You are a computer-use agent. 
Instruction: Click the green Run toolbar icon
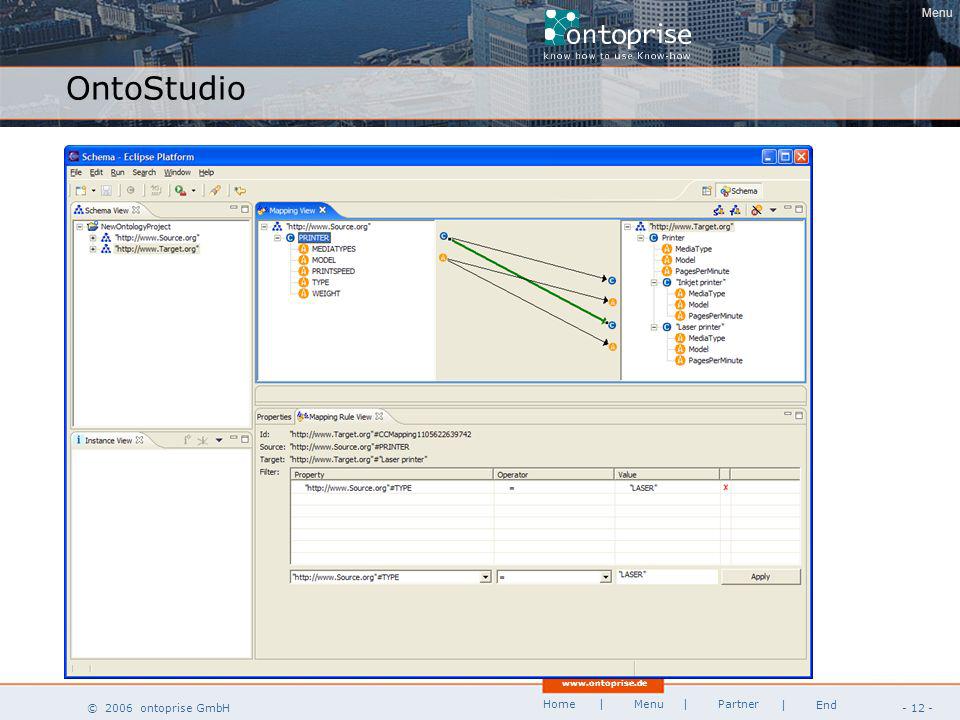[180, 190]
